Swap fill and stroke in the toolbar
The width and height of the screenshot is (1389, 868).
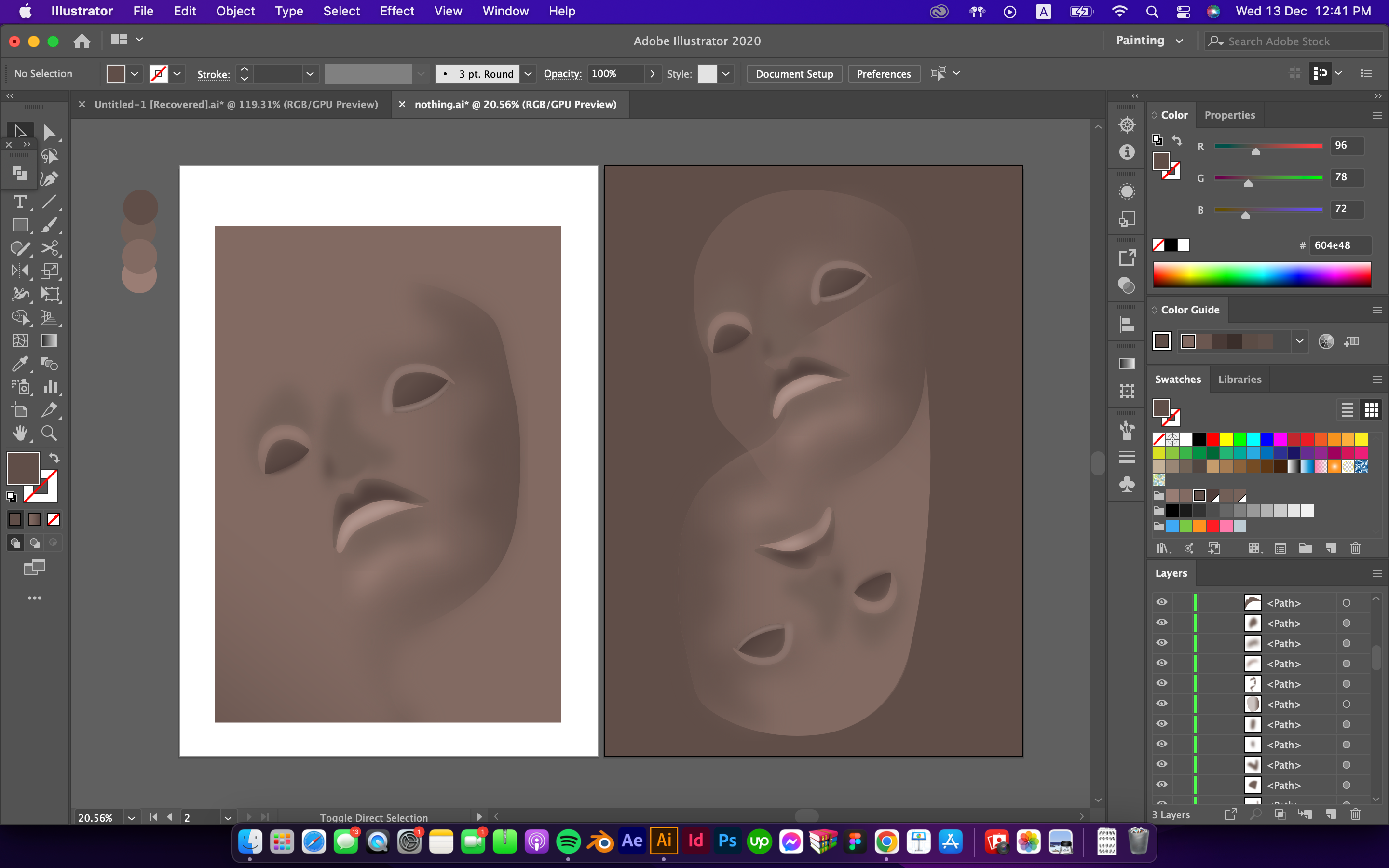54,458
